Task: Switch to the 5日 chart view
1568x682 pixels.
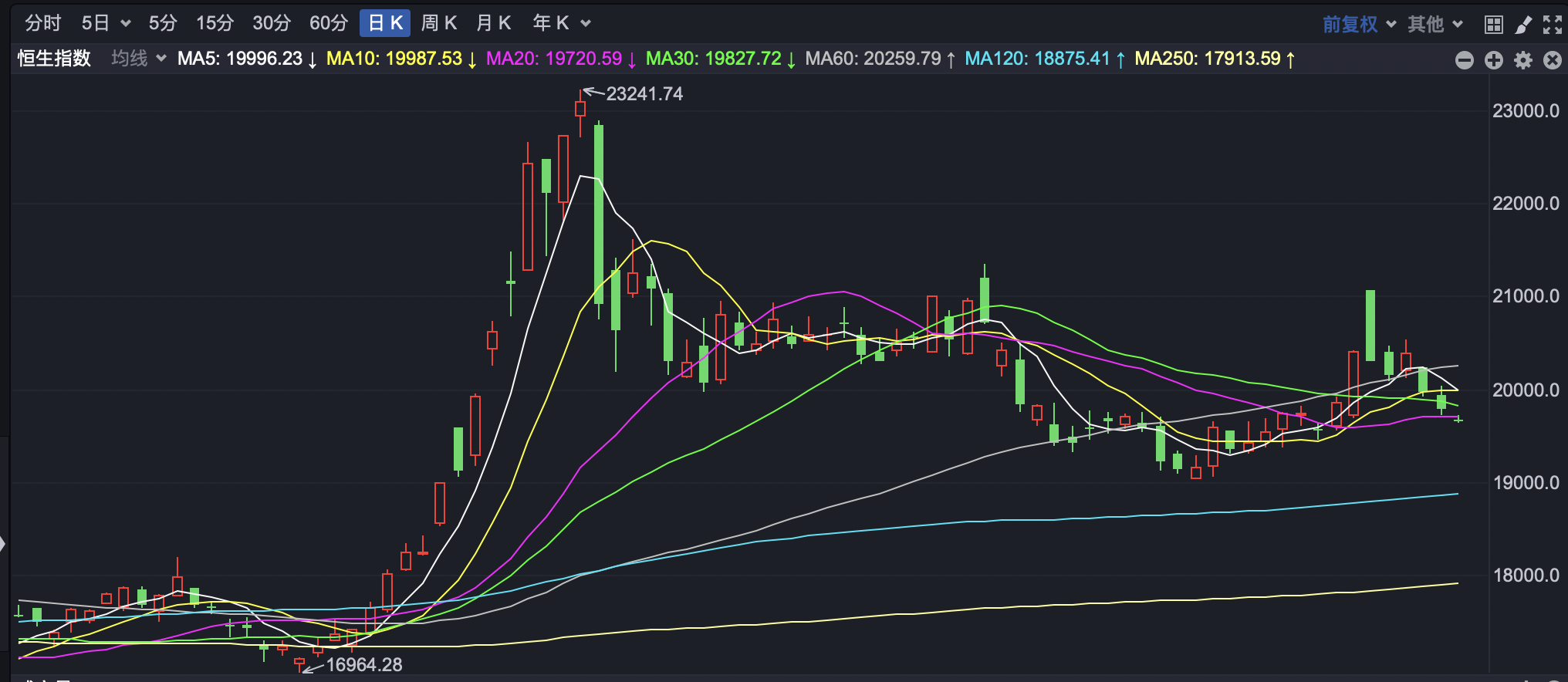Action: tap(96, 23)
